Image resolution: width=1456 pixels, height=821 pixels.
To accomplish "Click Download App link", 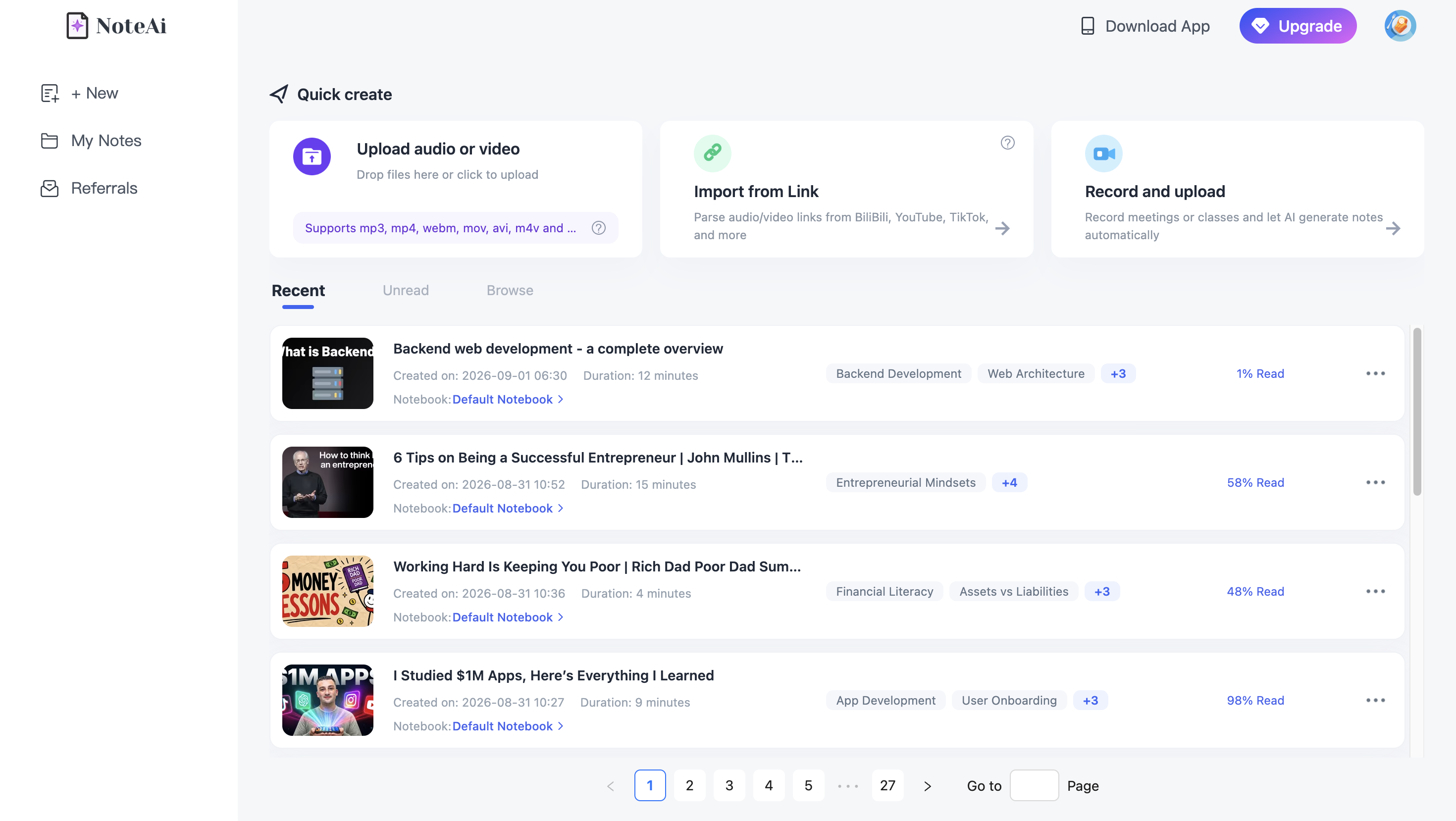I will click(1145, 26).
